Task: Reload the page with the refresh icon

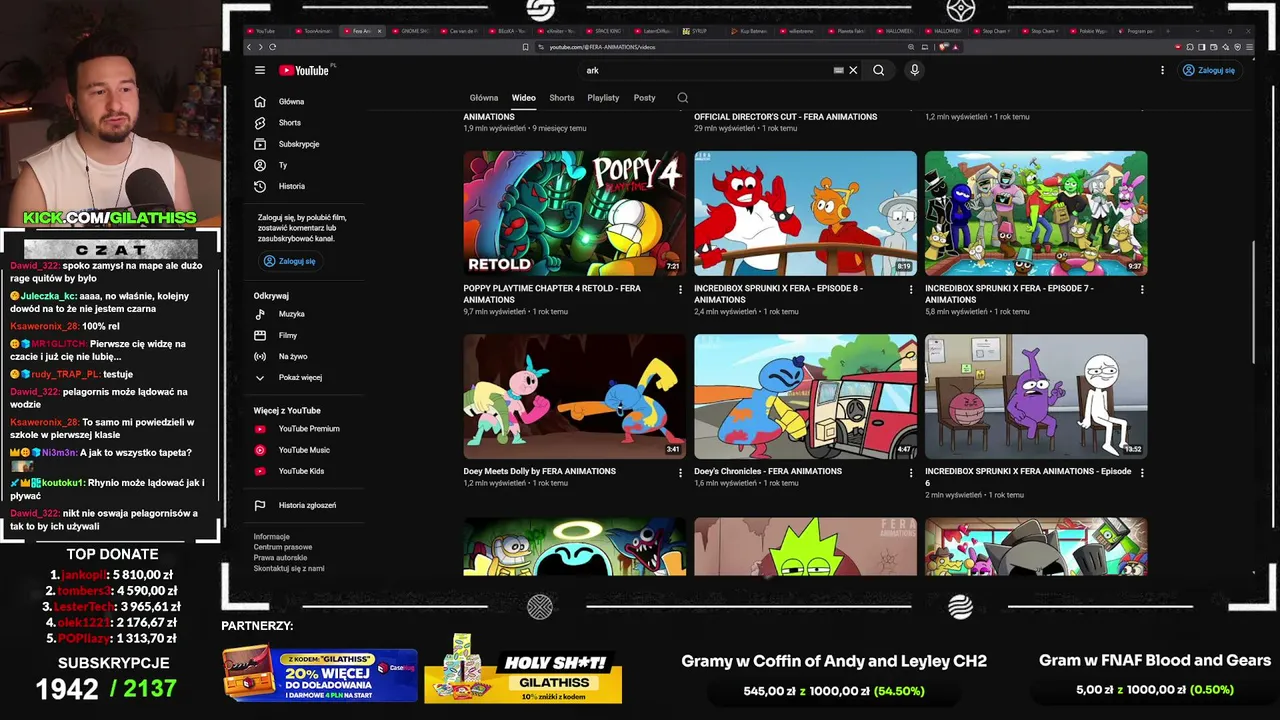Action: click(x=272, y=47)
